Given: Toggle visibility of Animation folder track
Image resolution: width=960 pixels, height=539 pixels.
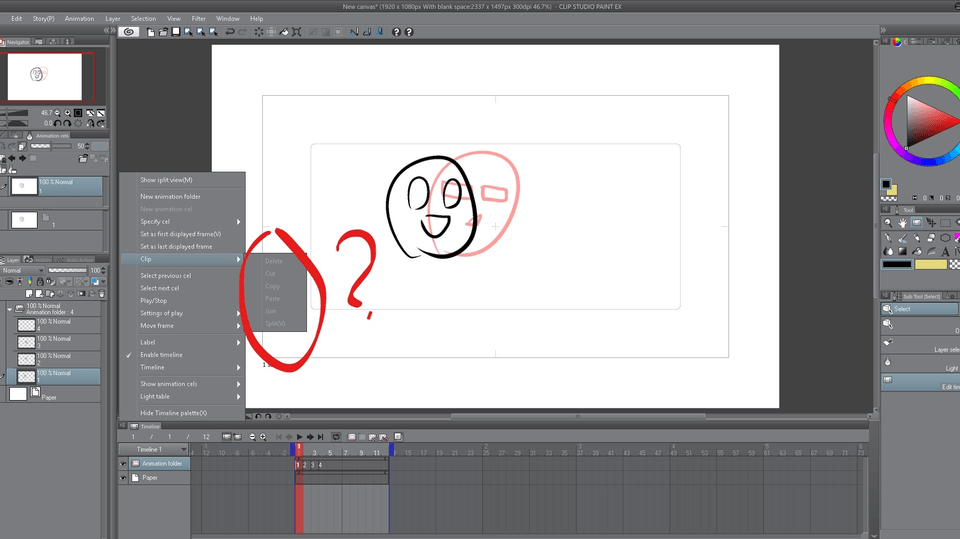Looking at the screenshot, I should point(124,464).
